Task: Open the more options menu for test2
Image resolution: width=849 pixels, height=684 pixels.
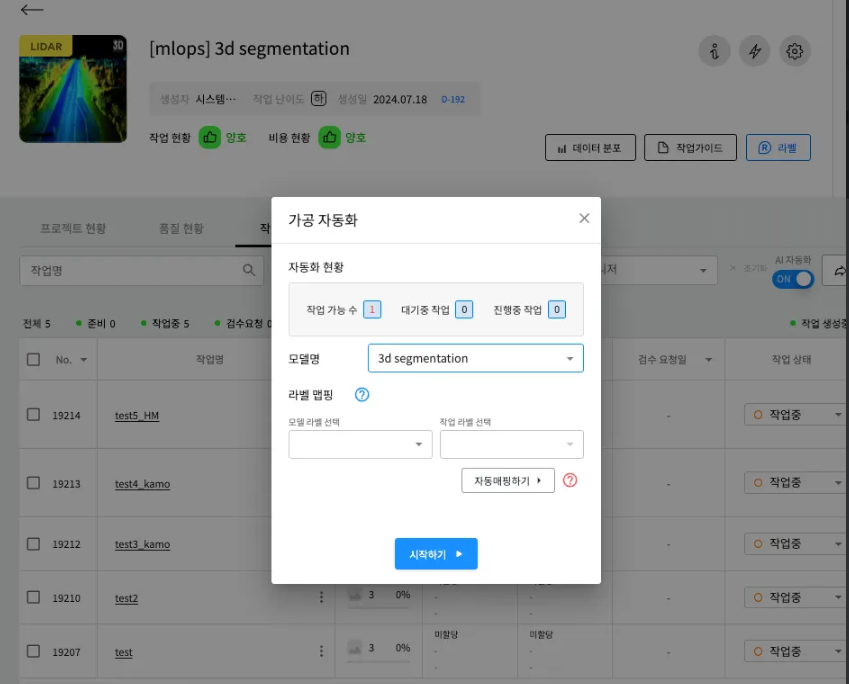Action: [x=321, y=597]
